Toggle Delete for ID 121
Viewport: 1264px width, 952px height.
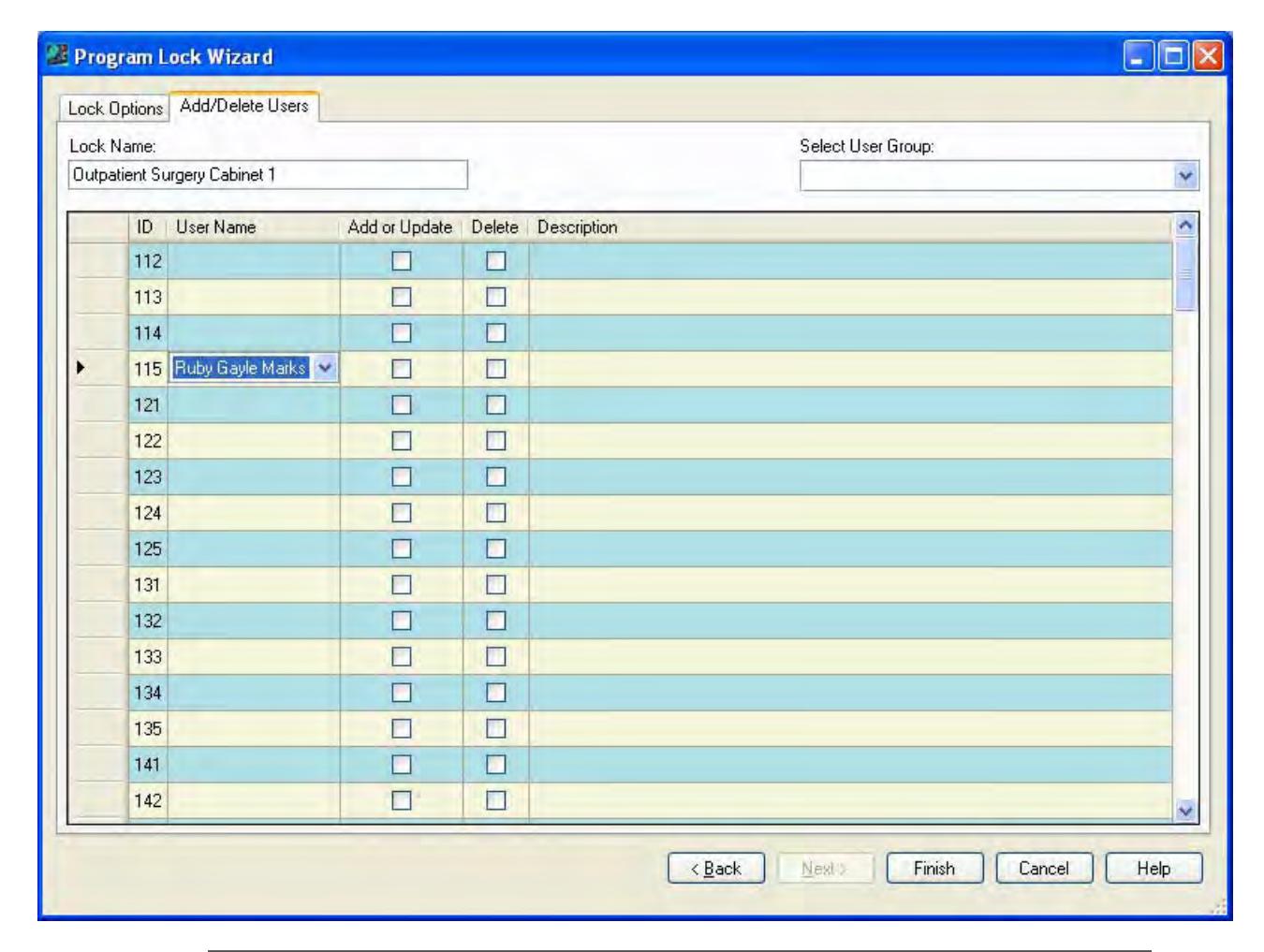[496, 405]
